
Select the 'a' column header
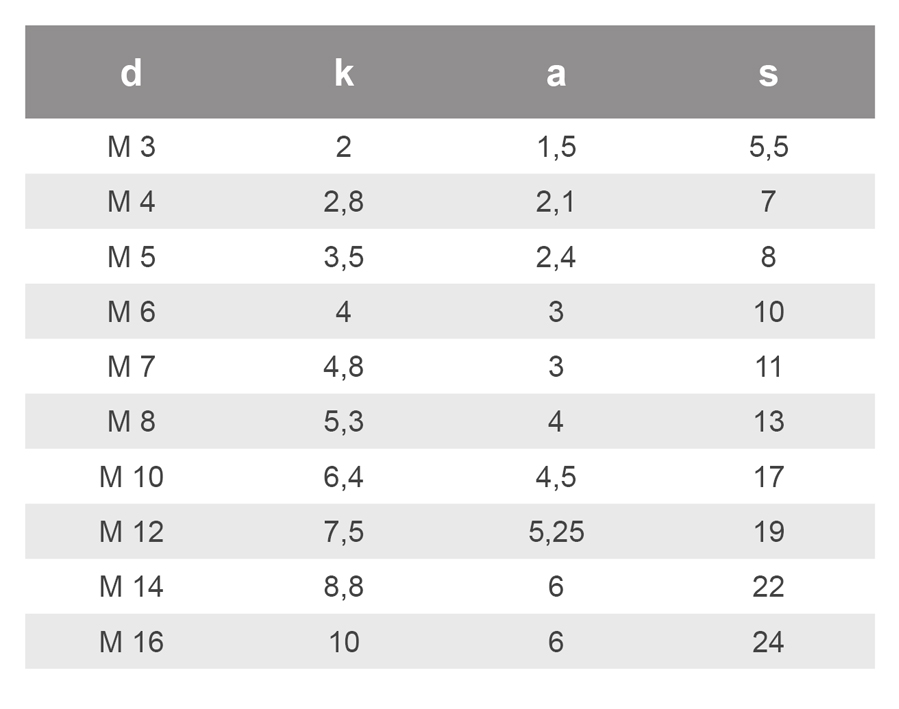(556, 73)
